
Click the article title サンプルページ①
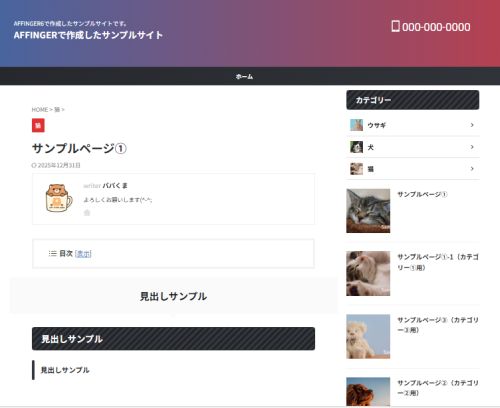click(x=79, y=148)
